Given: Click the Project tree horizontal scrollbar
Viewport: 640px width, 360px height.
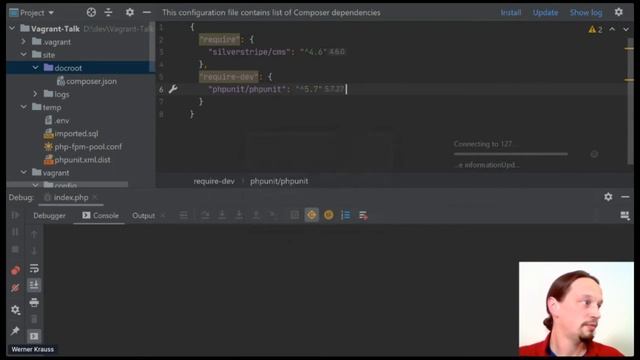Looking at the screenshot, I should pos(68,185).
